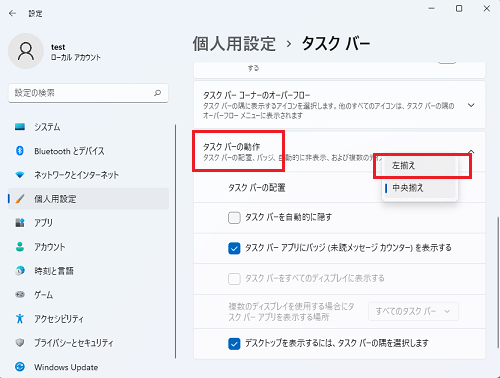Open Windows Update category
The width and height of the screenshot is (500, 378).
[x=88, y=367]
